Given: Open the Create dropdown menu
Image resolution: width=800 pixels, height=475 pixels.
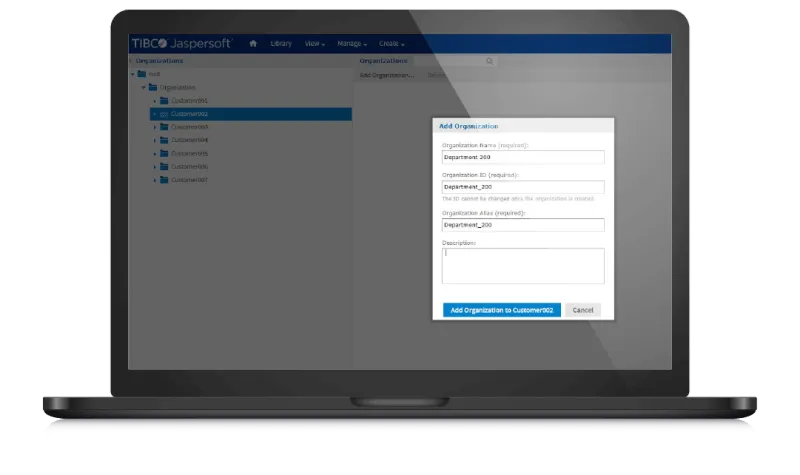Looking at the screenshot, I should click(392, 44).
